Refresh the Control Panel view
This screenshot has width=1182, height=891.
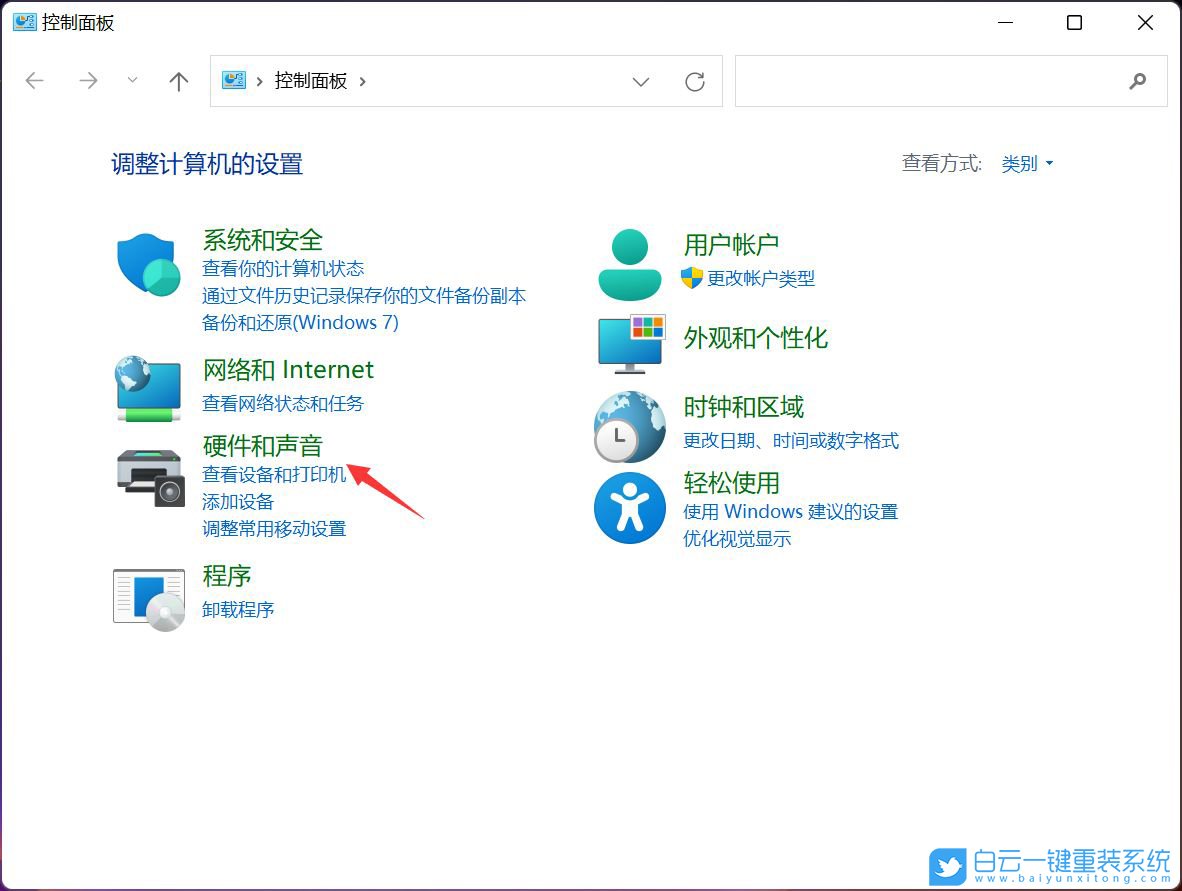coord(695,81)
